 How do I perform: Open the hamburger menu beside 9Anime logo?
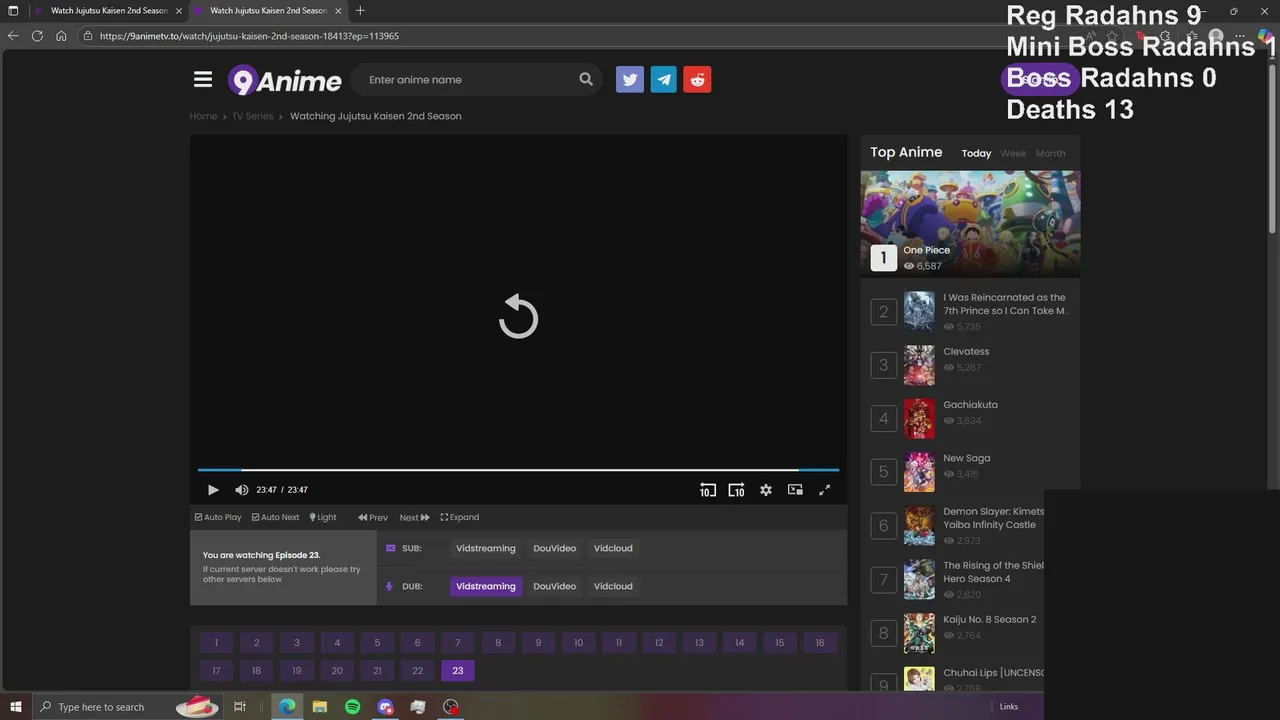click(203, 80)
